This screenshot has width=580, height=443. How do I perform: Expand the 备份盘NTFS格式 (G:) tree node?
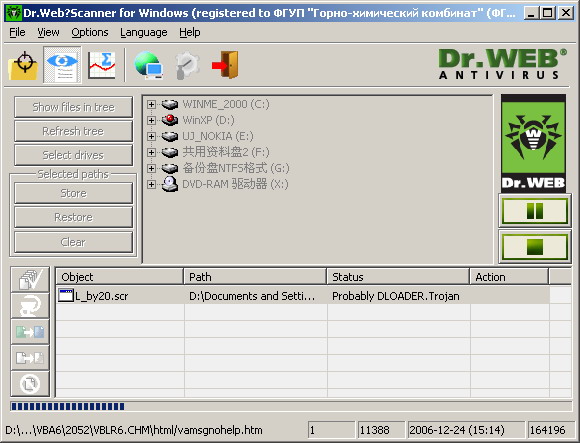pyautogui.click(x=151, y=168)
